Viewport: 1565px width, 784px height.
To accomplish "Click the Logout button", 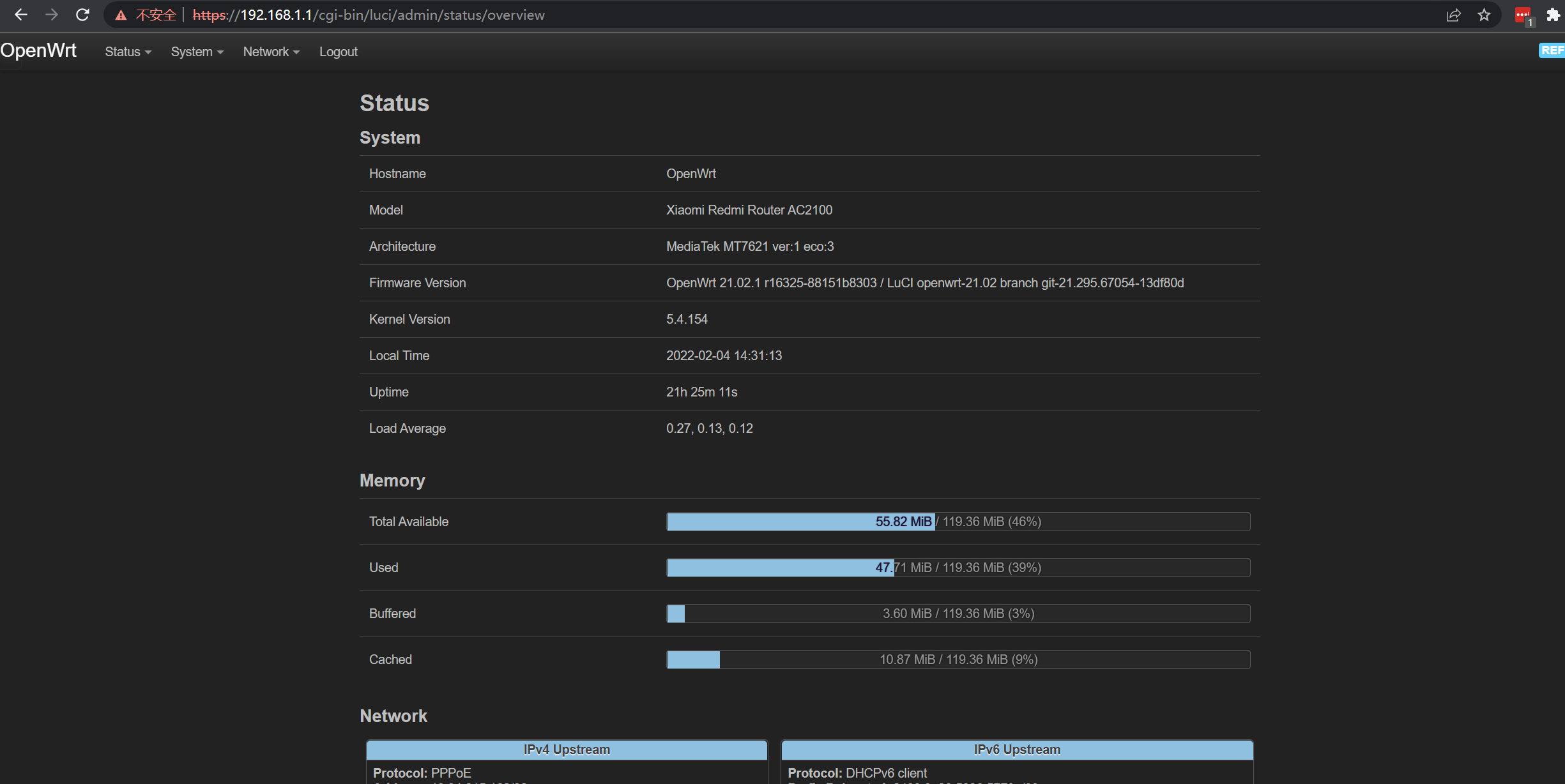I will [x=336, y=51].
